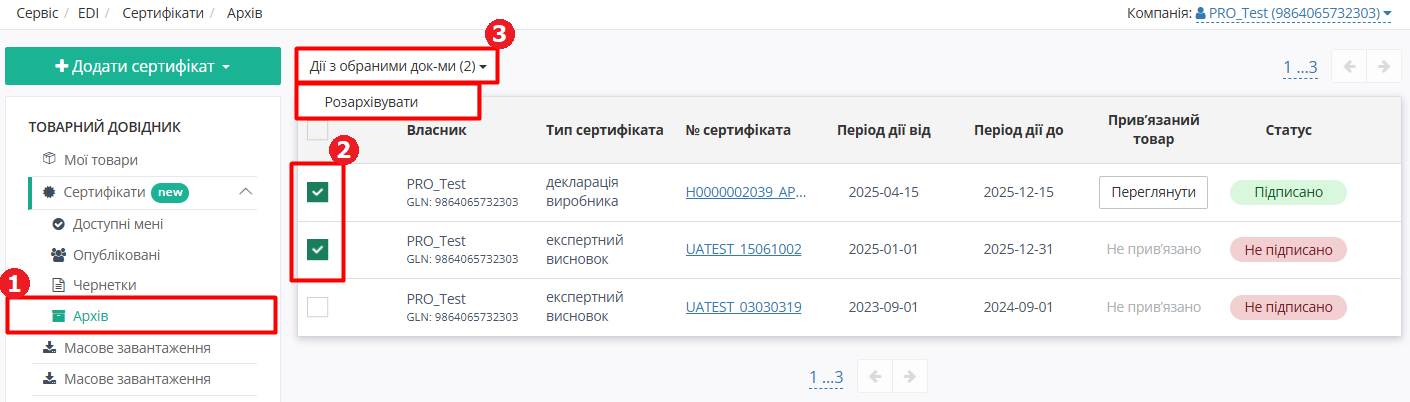1410x402 pixels.
Task: Open Дії з обраними док-ми dropdown
Action: [x=397, y=66]
